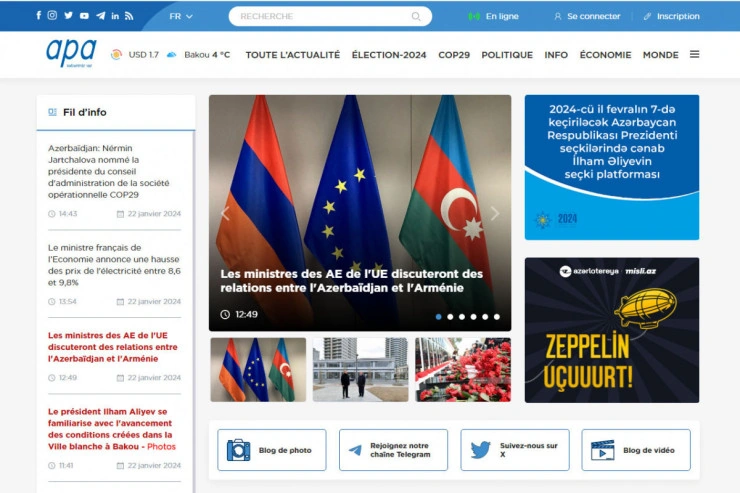
Task: Go to previous slide with left arrow
Action: point(225,213)
